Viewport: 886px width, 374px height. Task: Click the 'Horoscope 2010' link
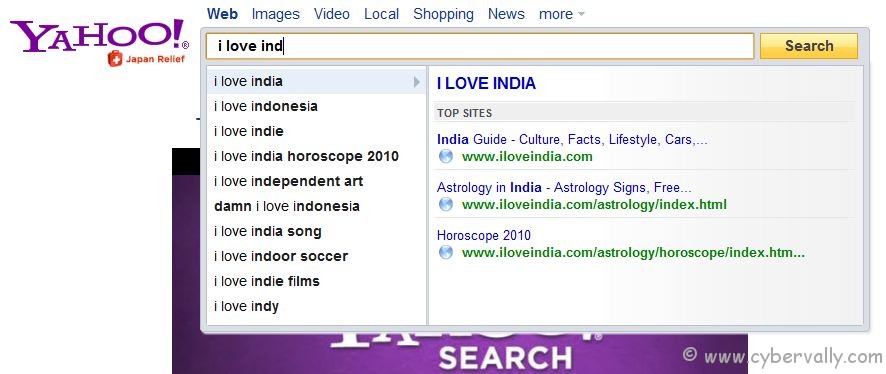(x=484, y=236)
